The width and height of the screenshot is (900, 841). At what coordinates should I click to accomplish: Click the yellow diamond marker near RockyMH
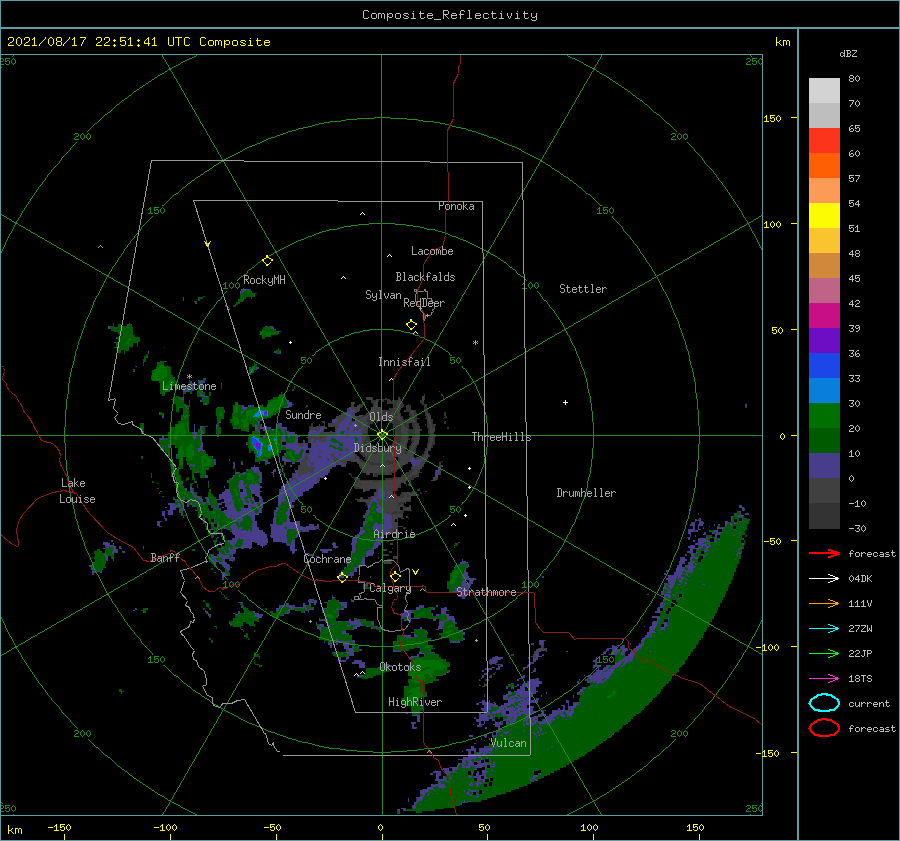(x=267, y=261)
